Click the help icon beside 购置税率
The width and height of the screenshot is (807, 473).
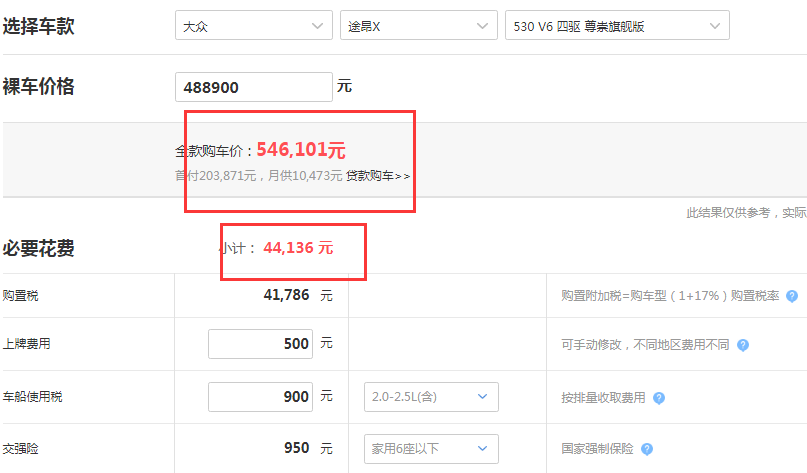[x=792, y=296]
